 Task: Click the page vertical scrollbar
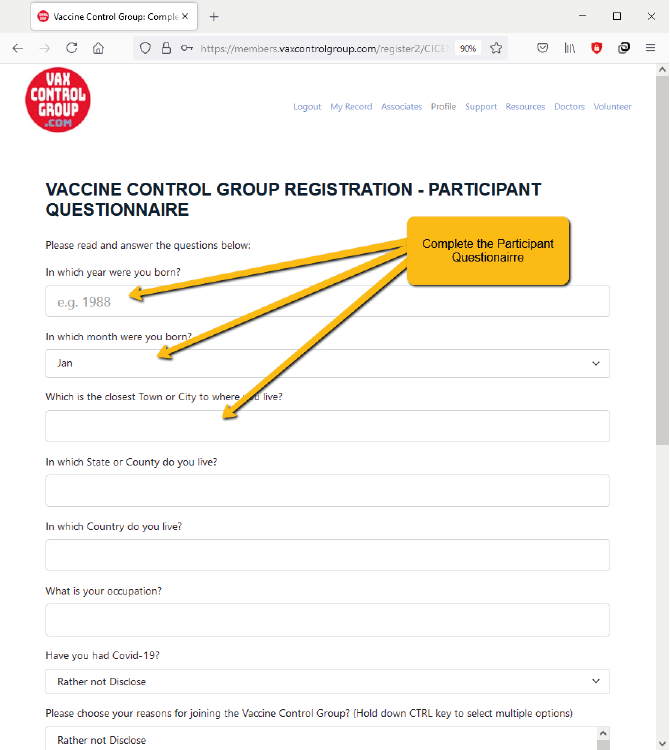[x=661, y=300]
